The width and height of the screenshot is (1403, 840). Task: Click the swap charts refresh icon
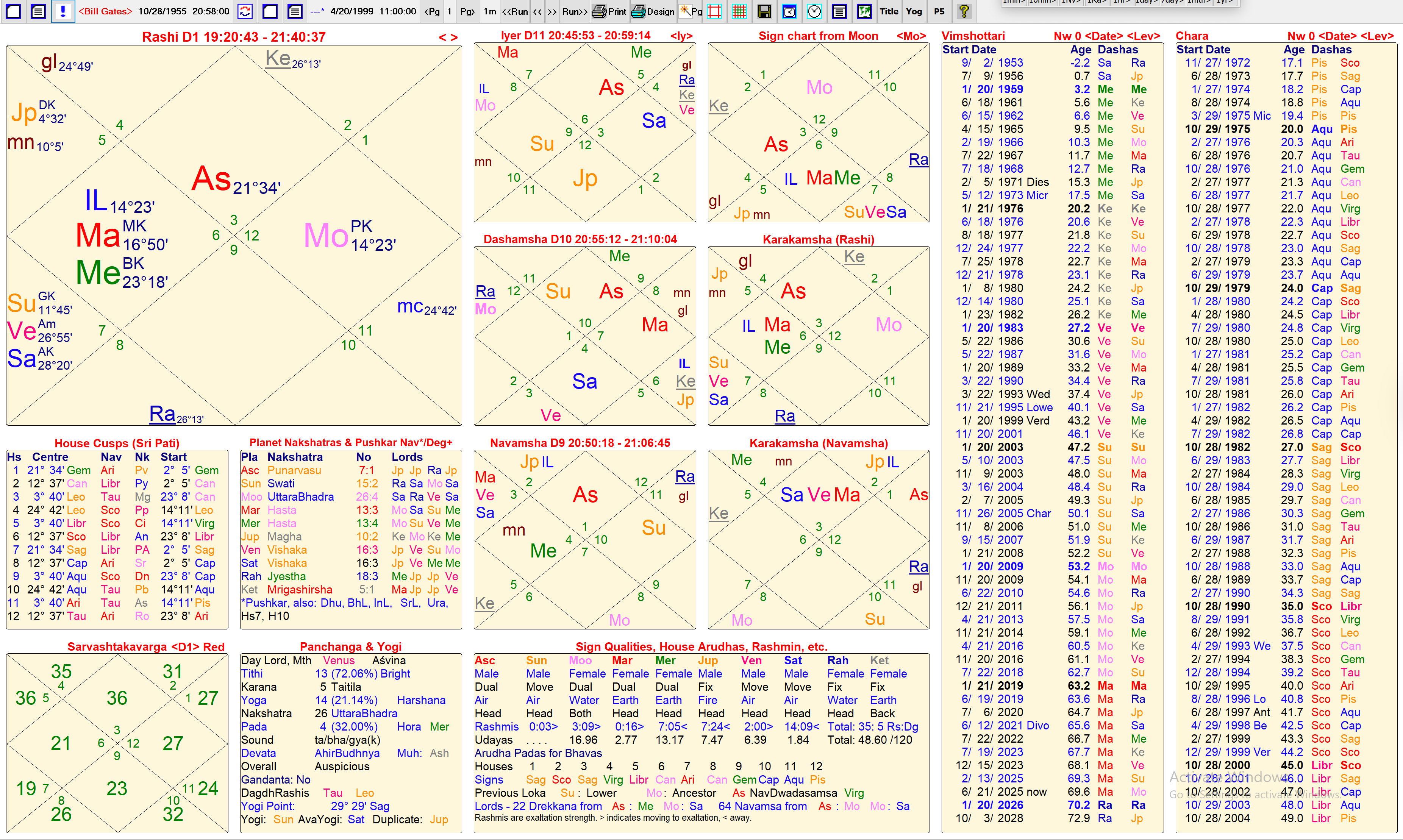[245, 11]
